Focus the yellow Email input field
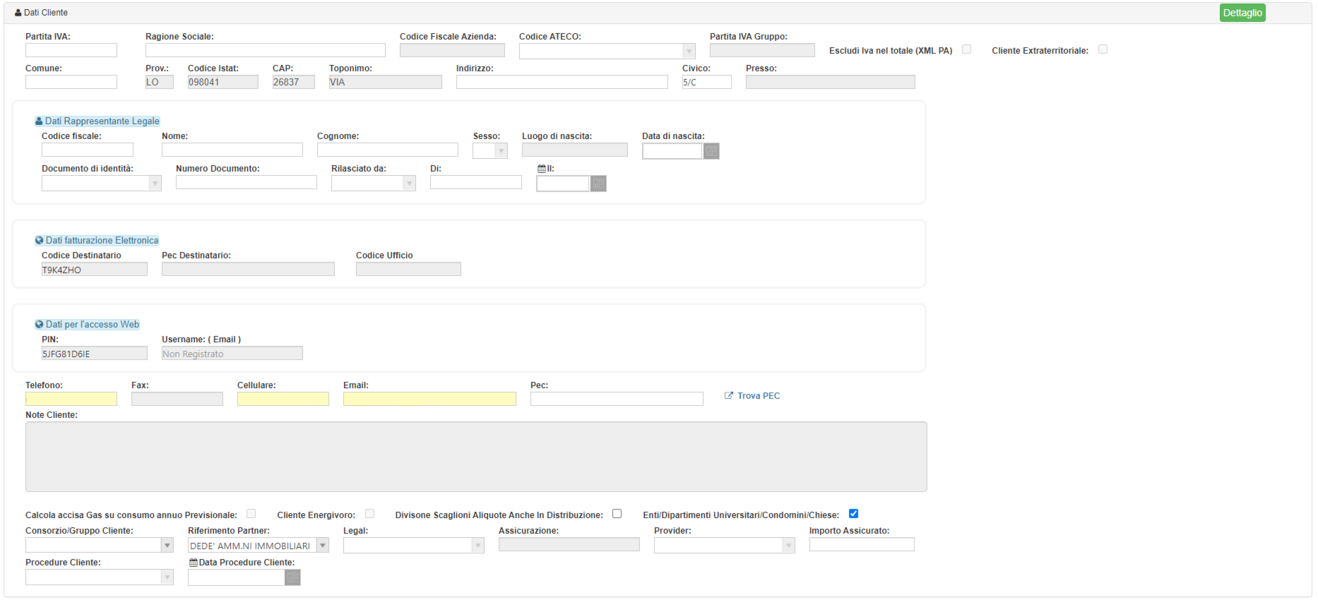 tap(430, 399)
